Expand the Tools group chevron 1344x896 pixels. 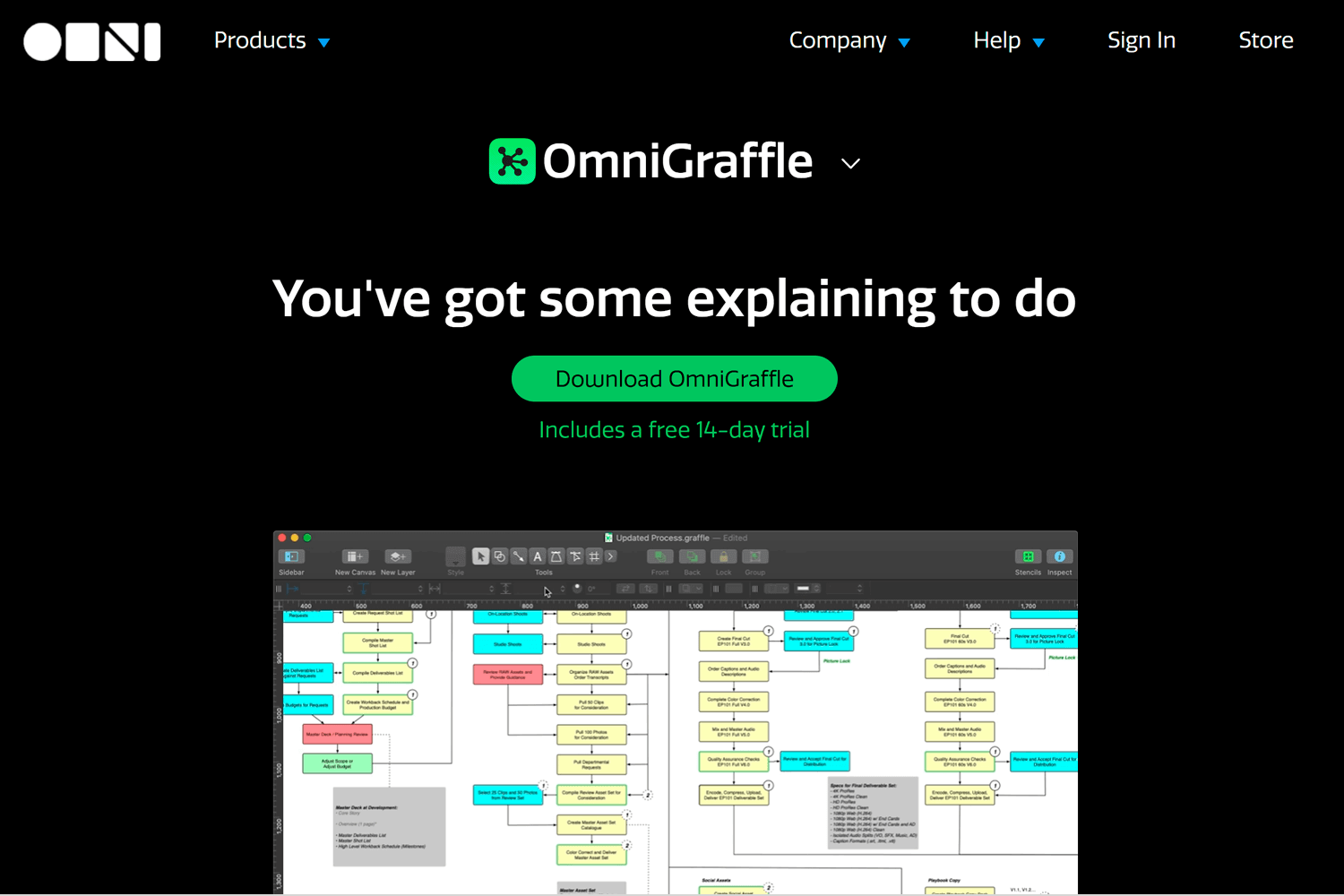611,556
